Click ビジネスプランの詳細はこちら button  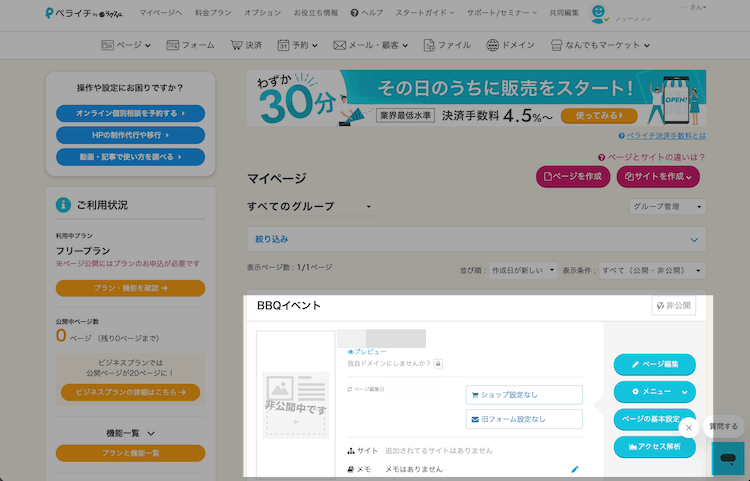[131, 392]
